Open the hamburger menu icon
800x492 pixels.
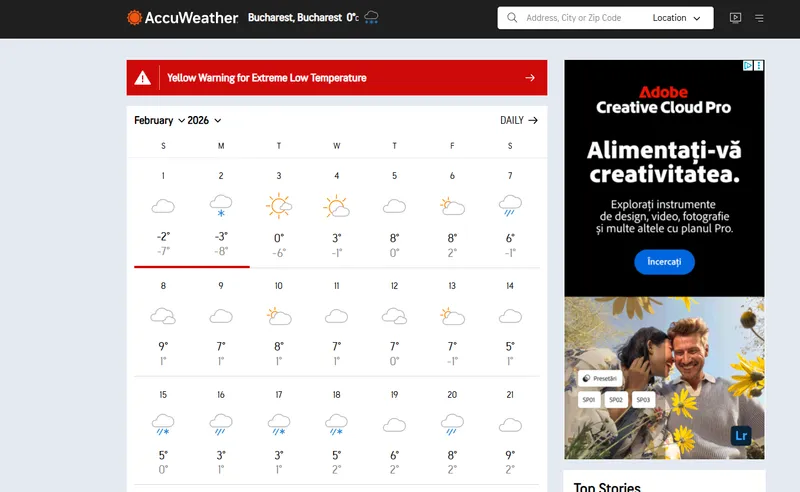point(759,18)
